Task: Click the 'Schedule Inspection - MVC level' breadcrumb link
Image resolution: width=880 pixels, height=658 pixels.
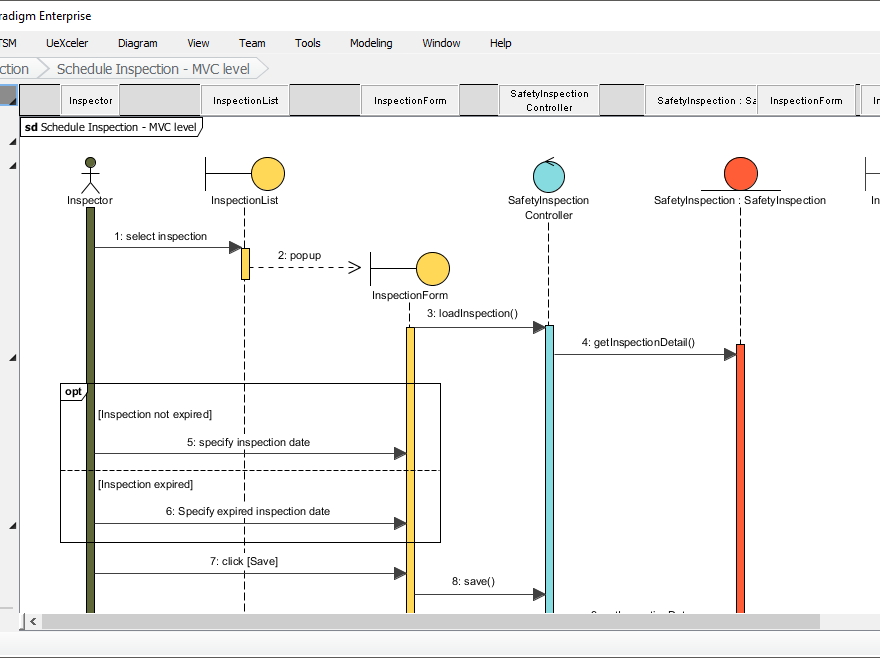Action: 152,68
